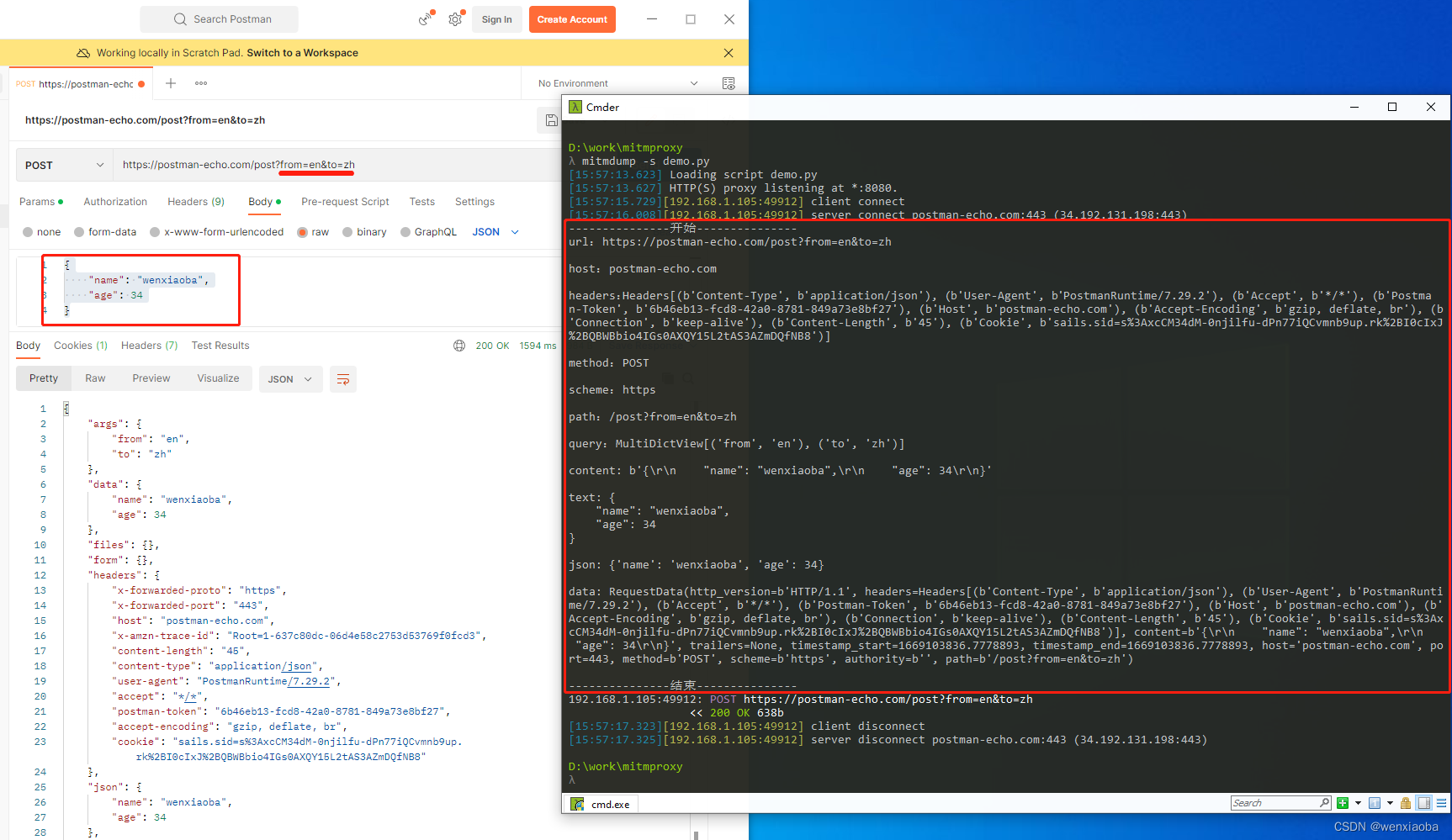
Task: Open the Test Results tab
Action: 220,346
